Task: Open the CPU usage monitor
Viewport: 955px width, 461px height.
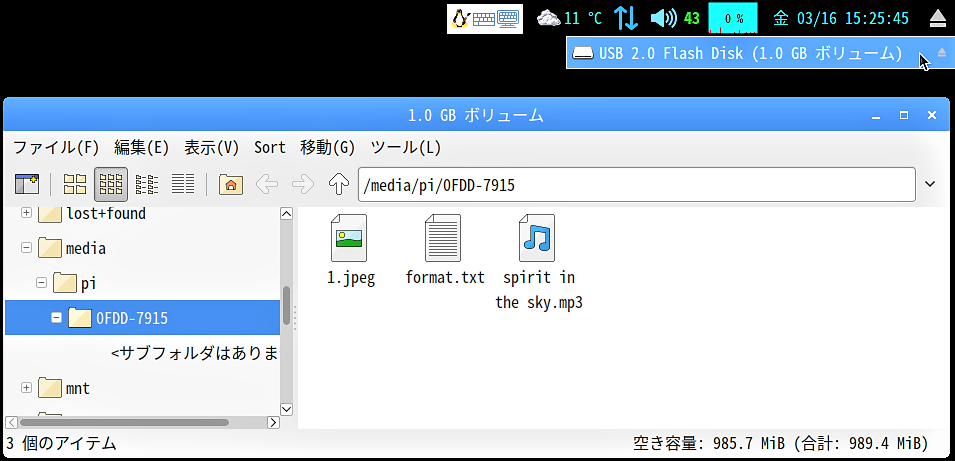Action: (733, 18)
